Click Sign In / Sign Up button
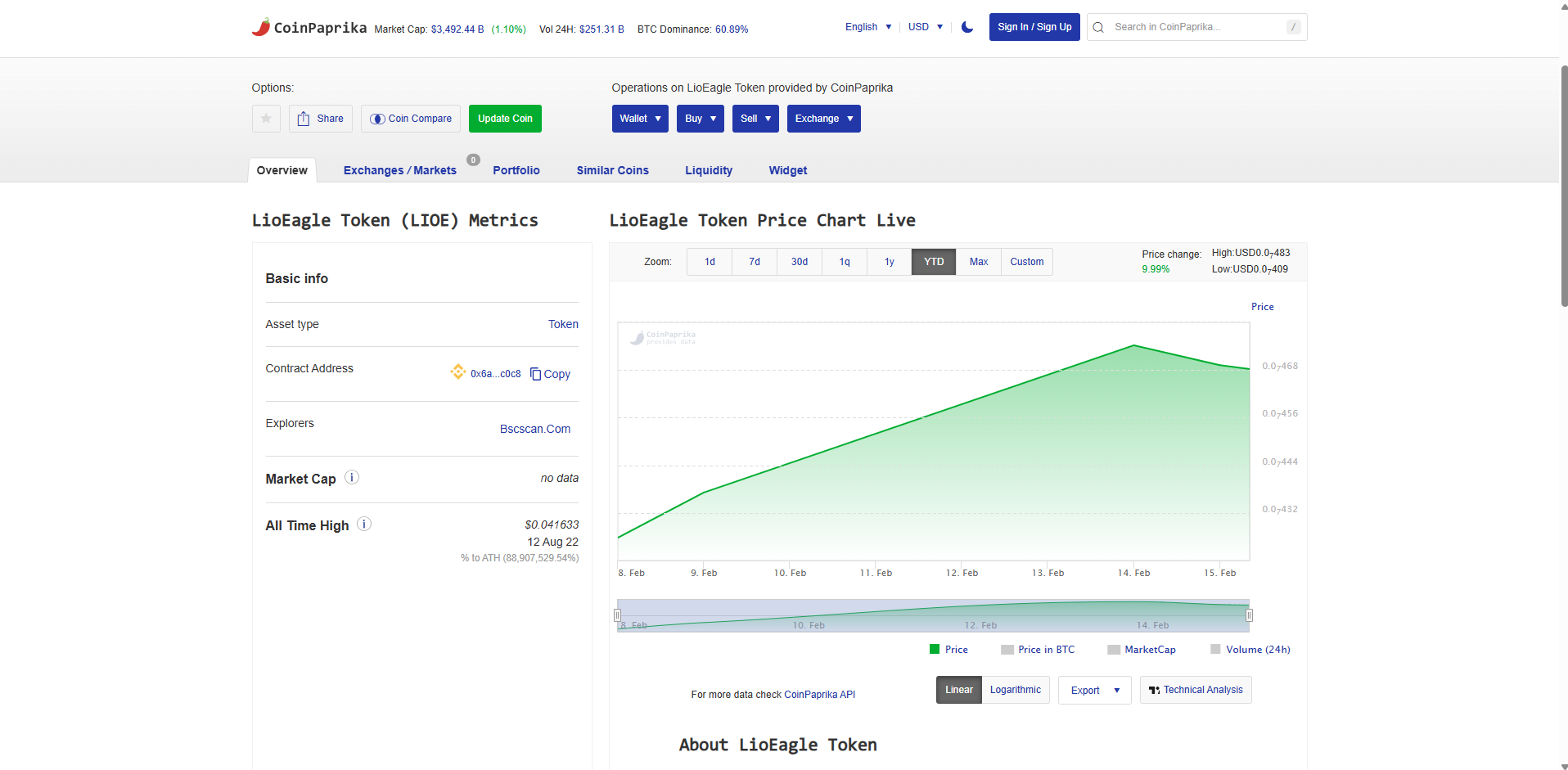1568x770 pixels. pos(1034,27)
